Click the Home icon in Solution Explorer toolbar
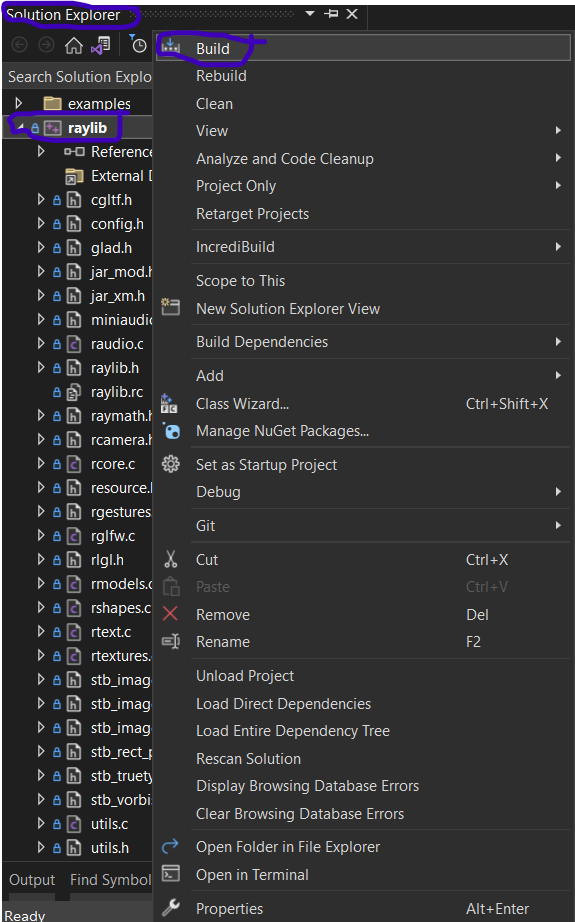The image size is (575, 922). (73, 45)
